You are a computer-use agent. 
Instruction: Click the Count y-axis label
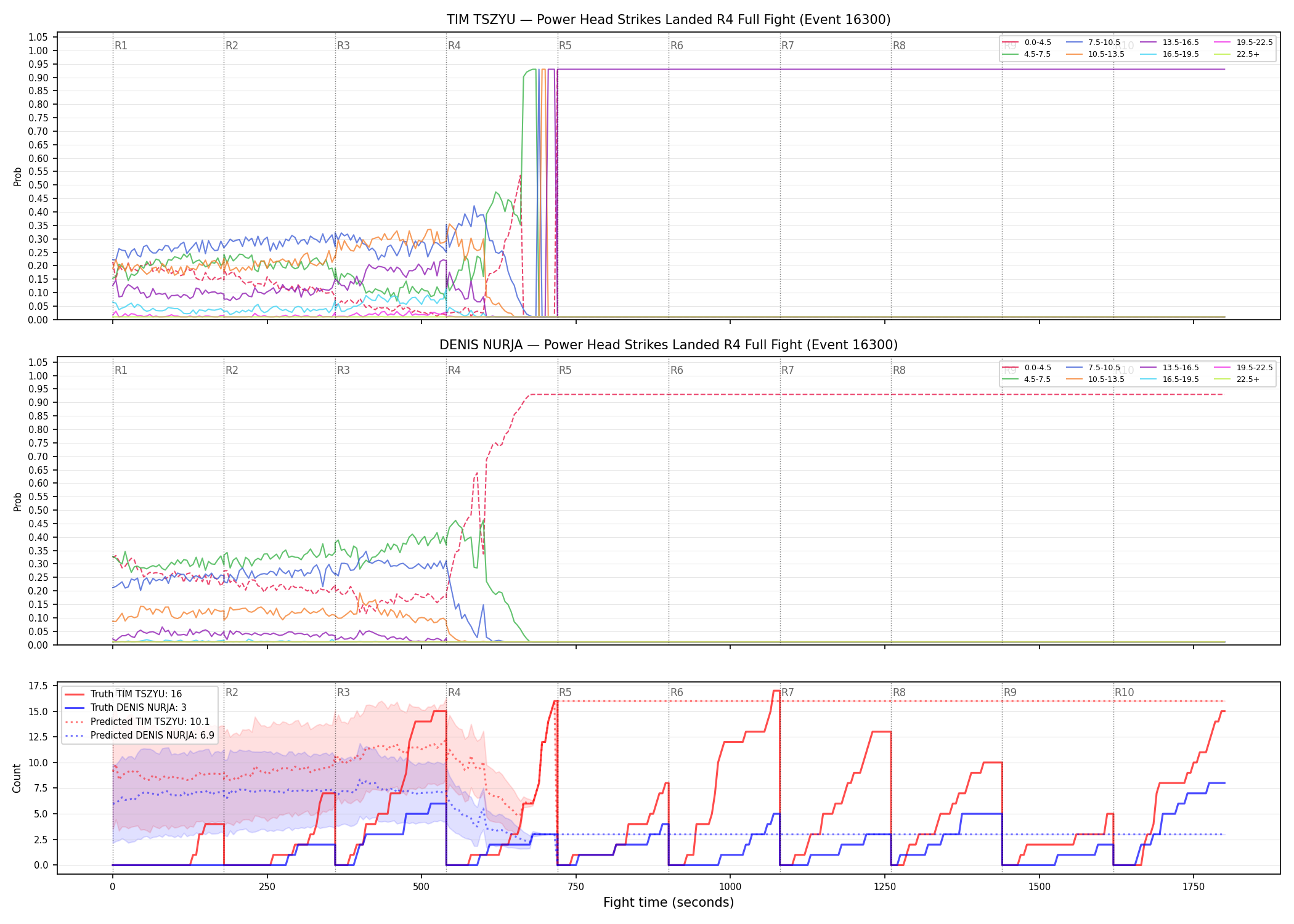click(x=17, y=778)
